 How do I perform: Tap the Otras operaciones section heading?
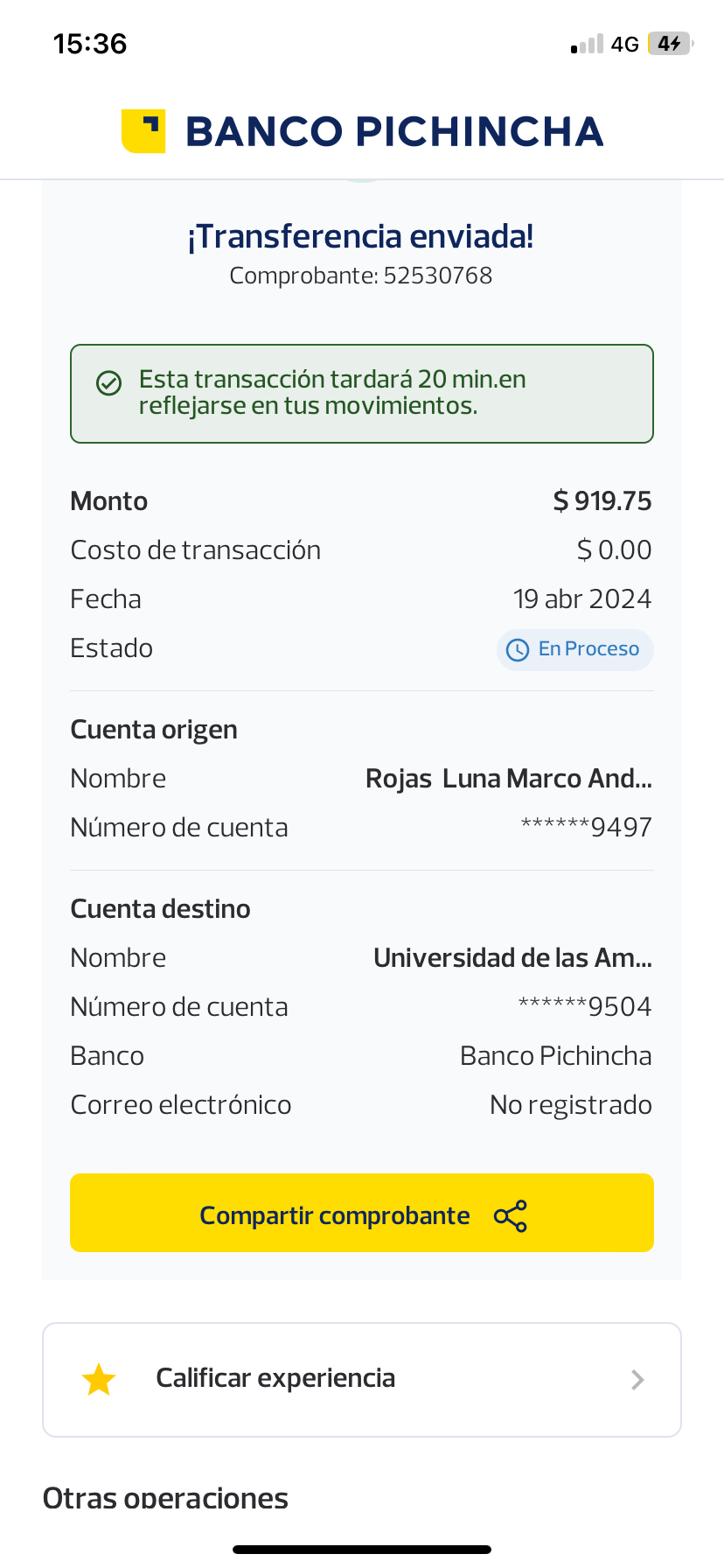(x=165, y=1498)
